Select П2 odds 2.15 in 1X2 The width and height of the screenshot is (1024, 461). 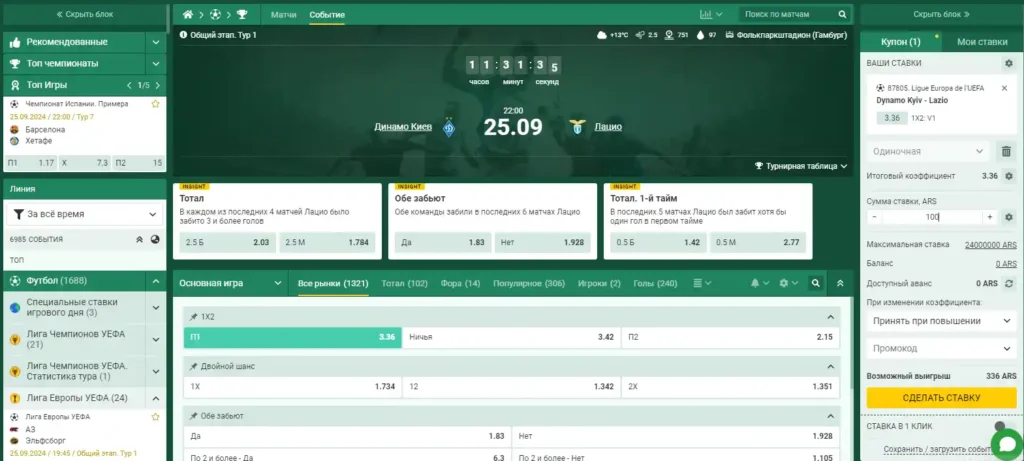pos(730,337)
